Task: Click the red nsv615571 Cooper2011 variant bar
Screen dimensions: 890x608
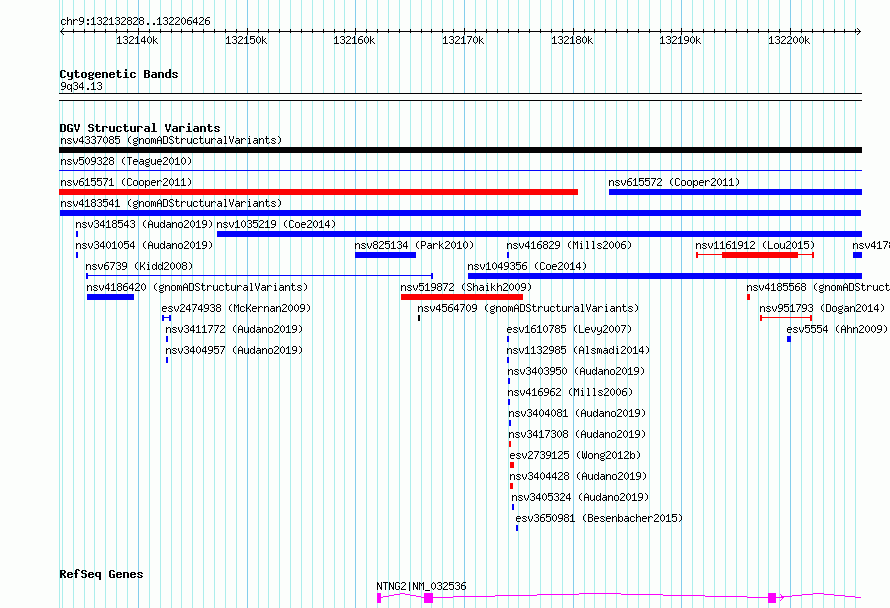Action: click(x=318, y=192)
